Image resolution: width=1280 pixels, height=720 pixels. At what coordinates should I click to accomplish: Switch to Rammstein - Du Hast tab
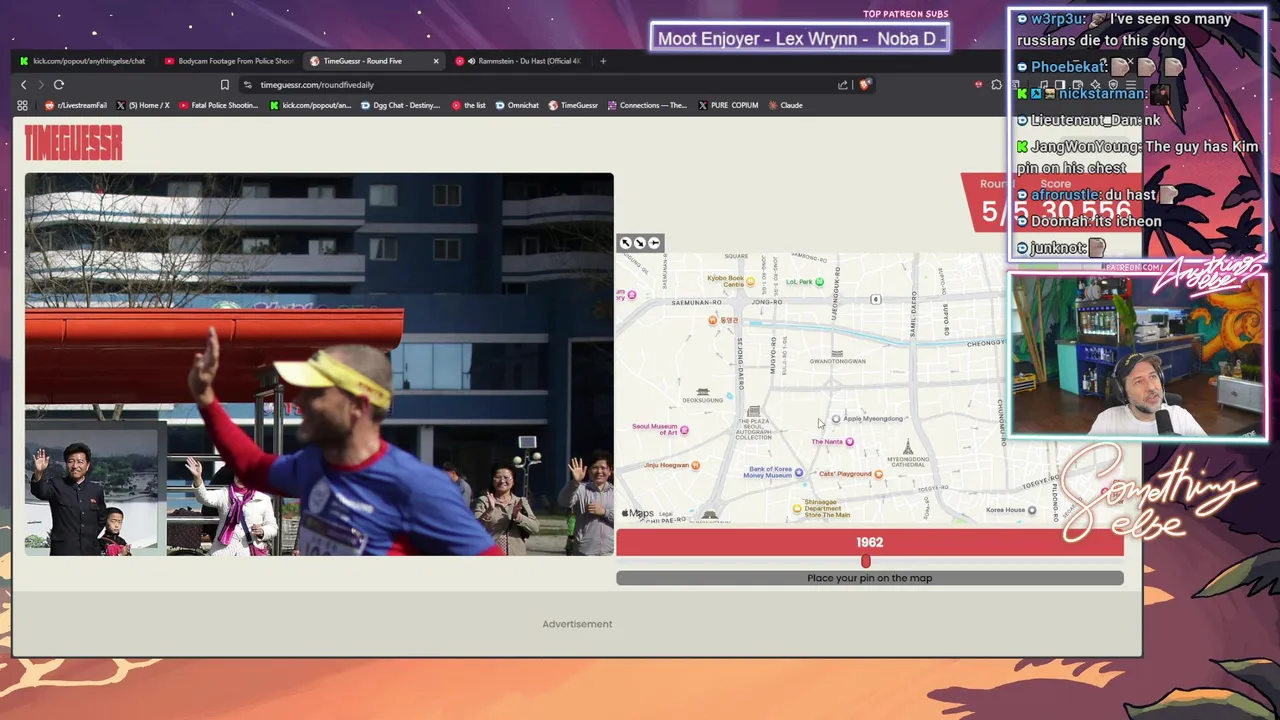pyautogui.click(x=519, y=61)
